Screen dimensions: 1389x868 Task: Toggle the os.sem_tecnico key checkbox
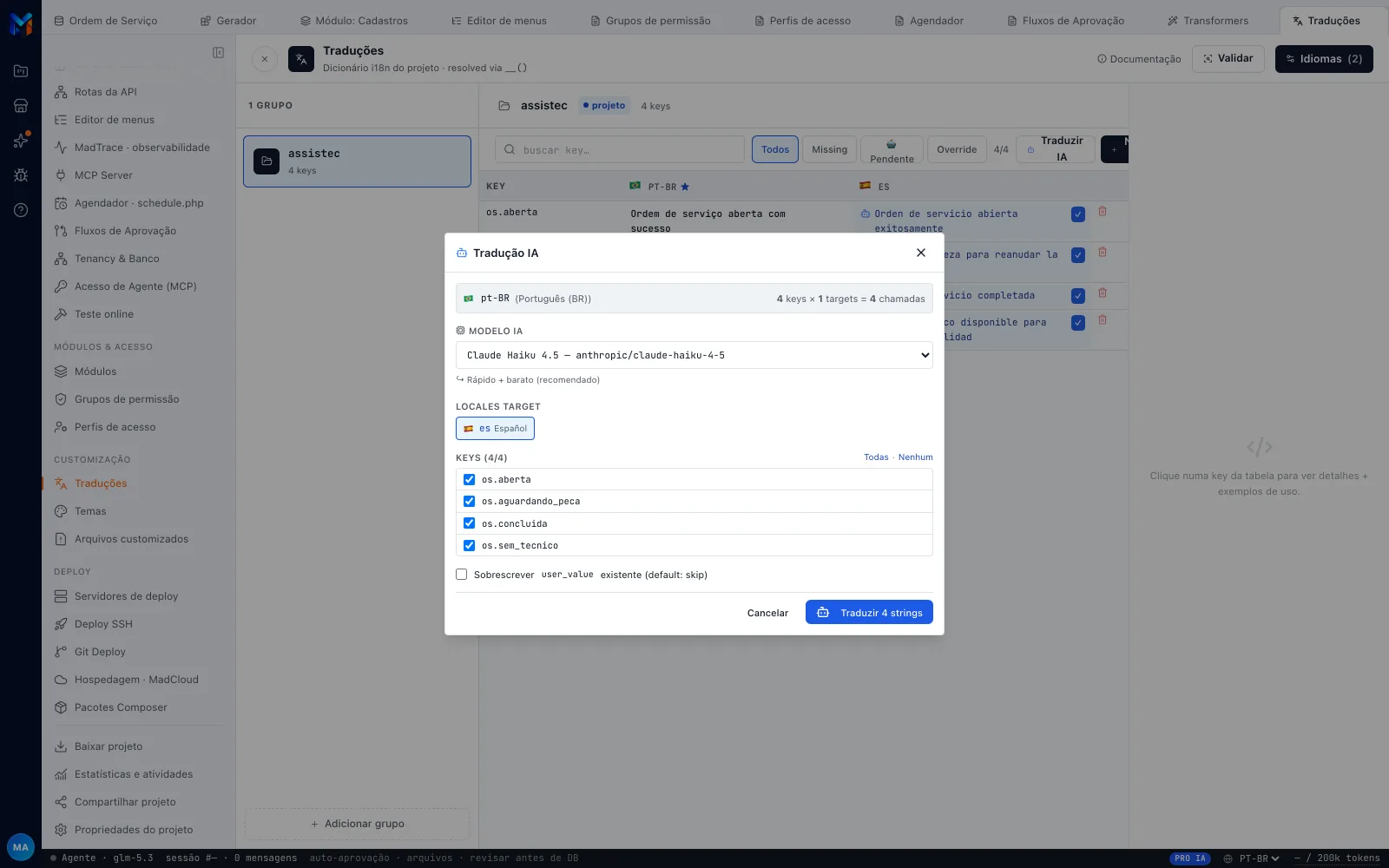click(x=469, y=545)
